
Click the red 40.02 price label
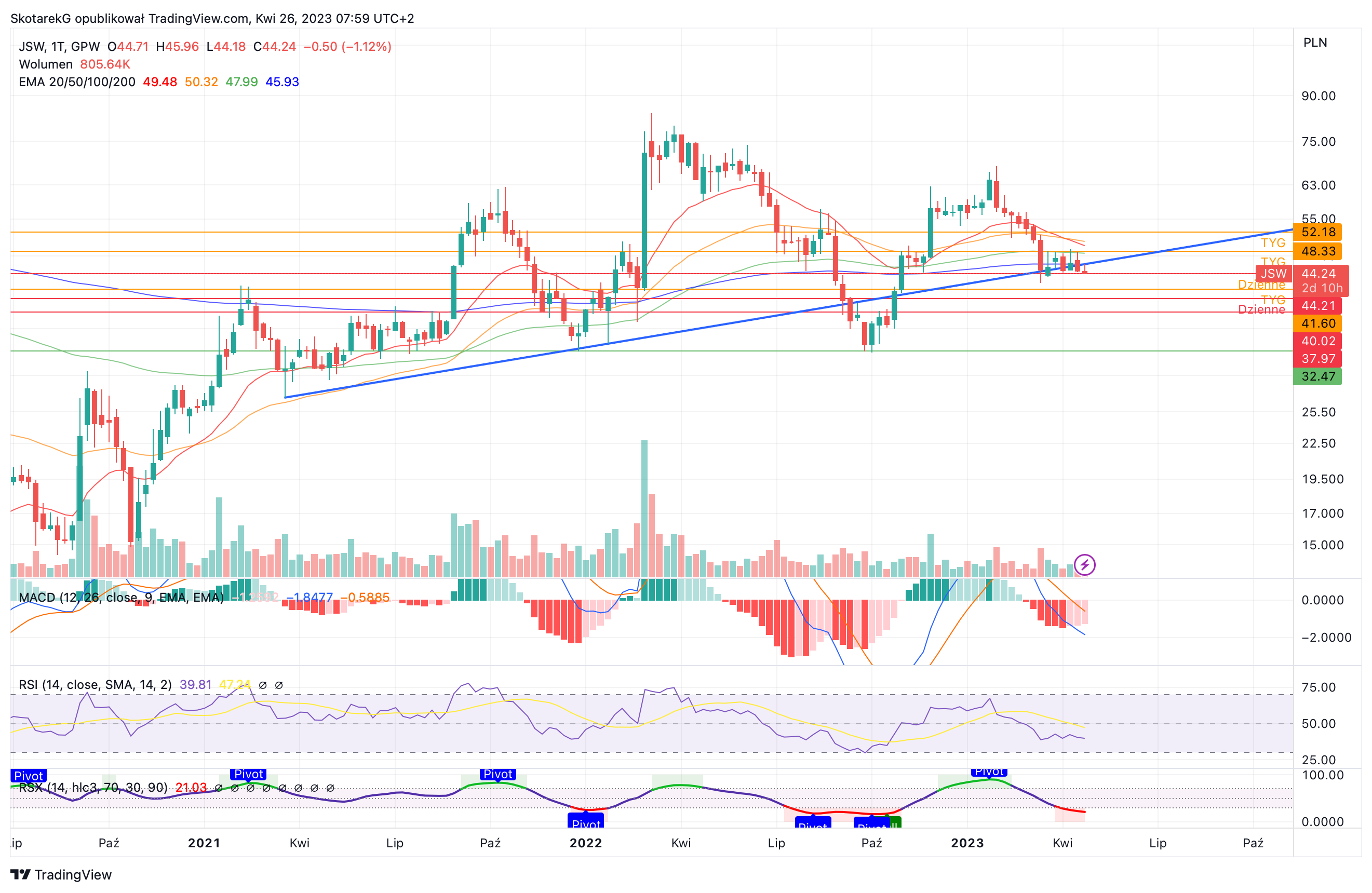pyautogui.click(x=1319, y=341)
